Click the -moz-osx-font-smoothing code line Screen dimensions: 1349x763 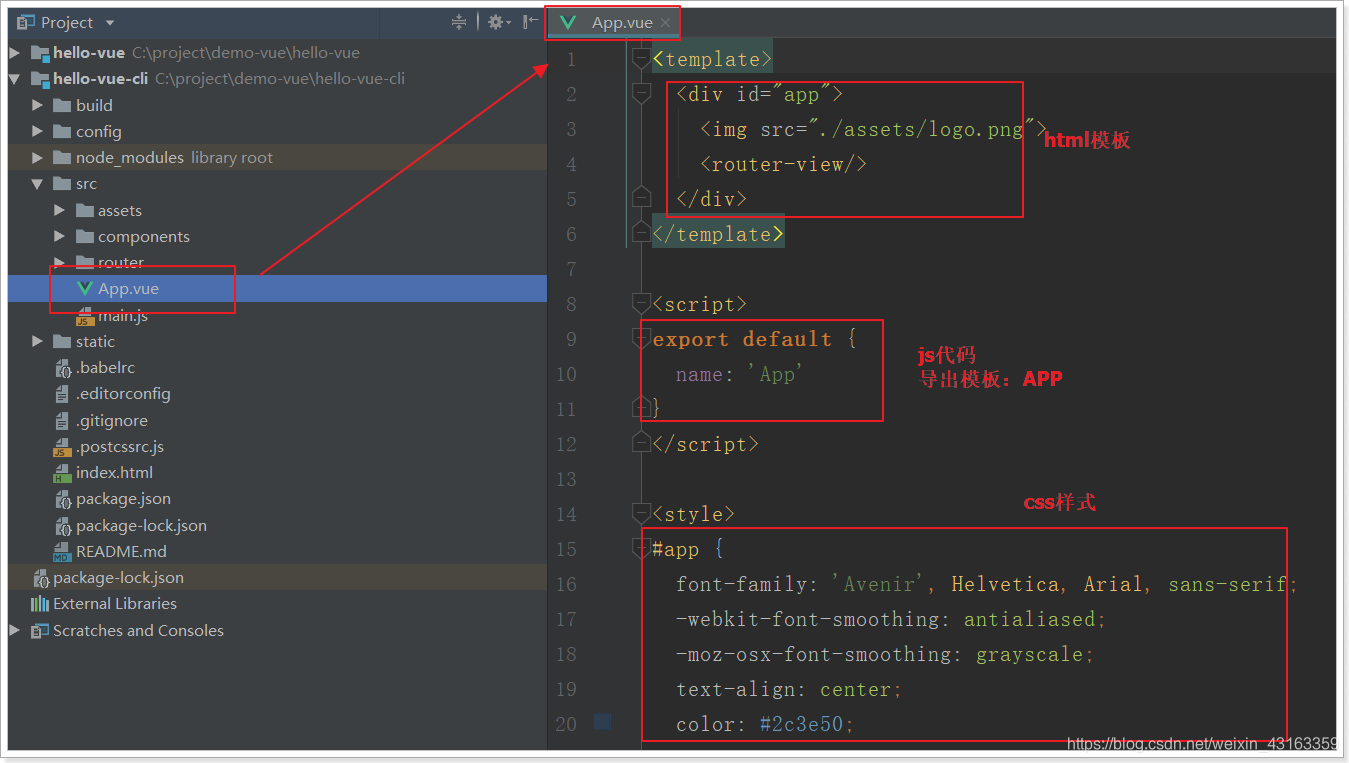pyautogui.click(x=885, y=654)
